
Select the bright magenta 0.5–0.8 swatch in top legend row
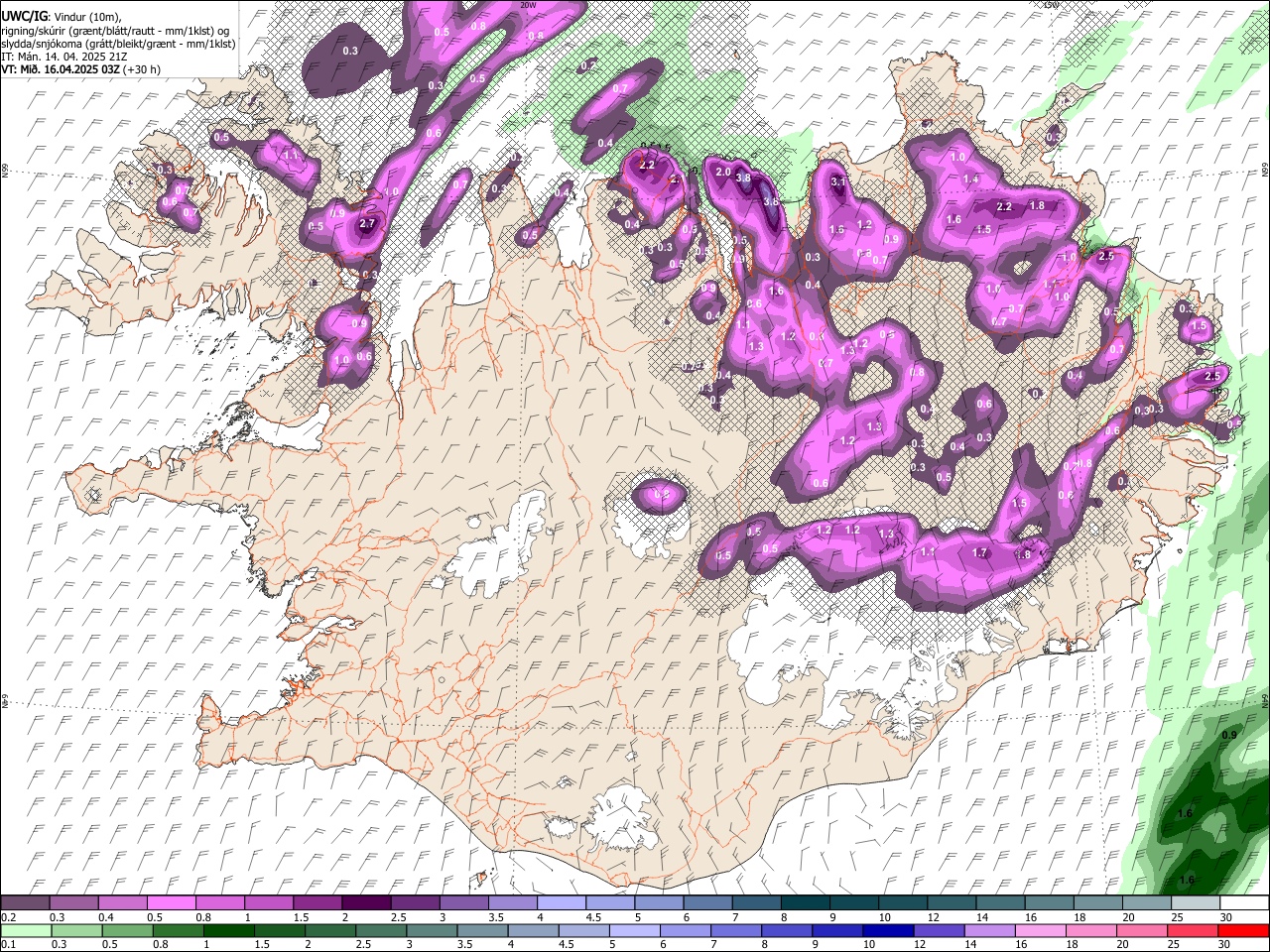[x=171, y=902]
